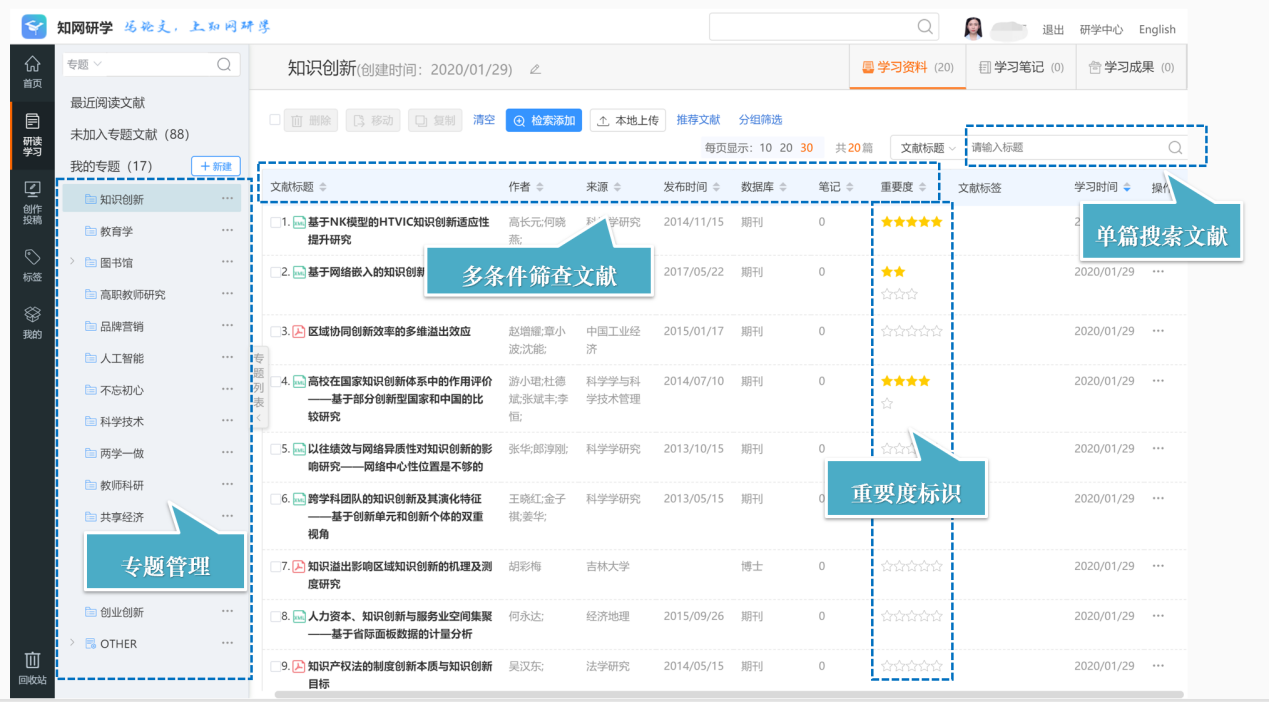Tick the checkbox for document 3

point(276,332)
